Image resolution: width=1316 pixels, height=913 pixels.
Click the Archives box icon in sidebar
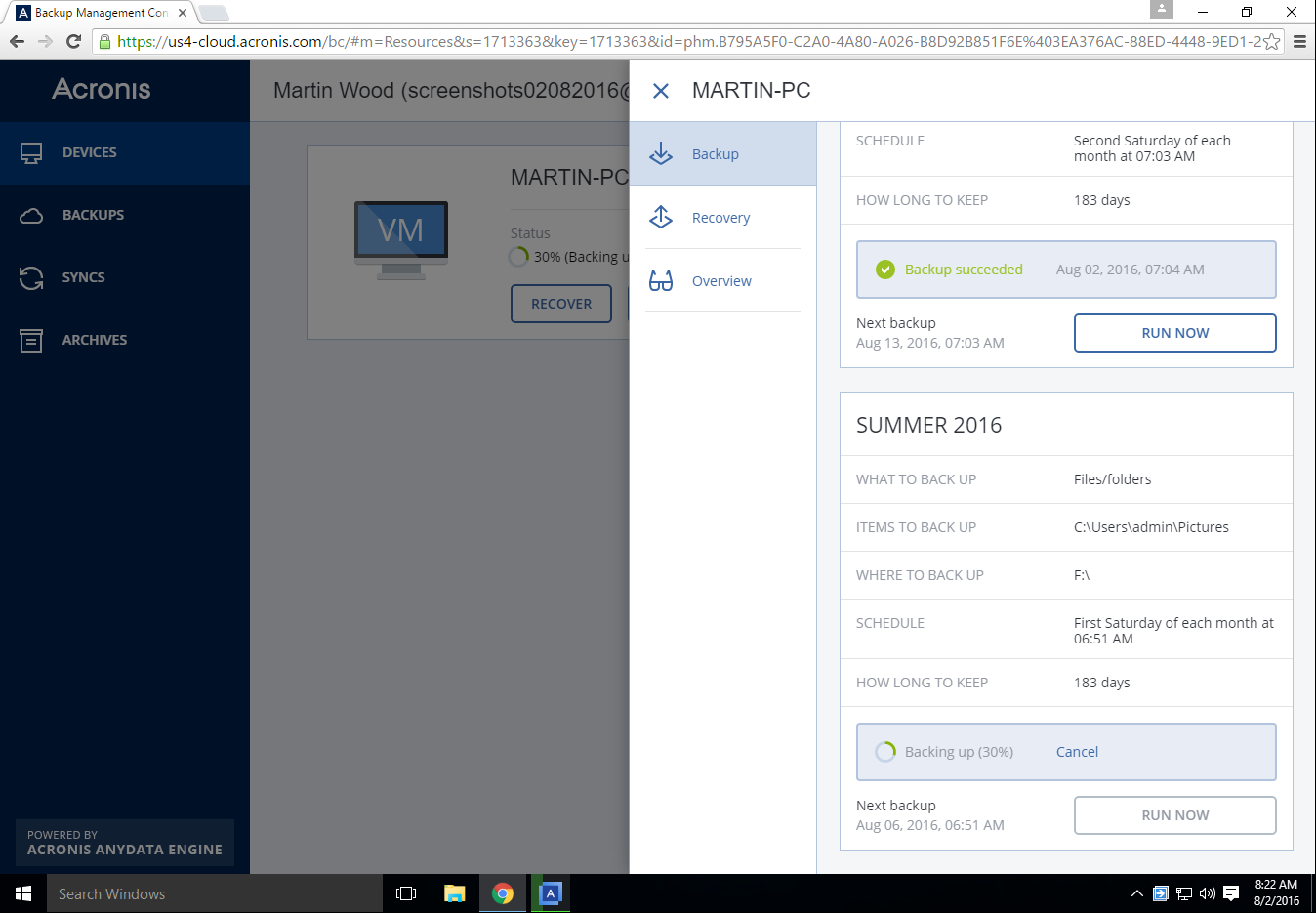pos(31,341)
